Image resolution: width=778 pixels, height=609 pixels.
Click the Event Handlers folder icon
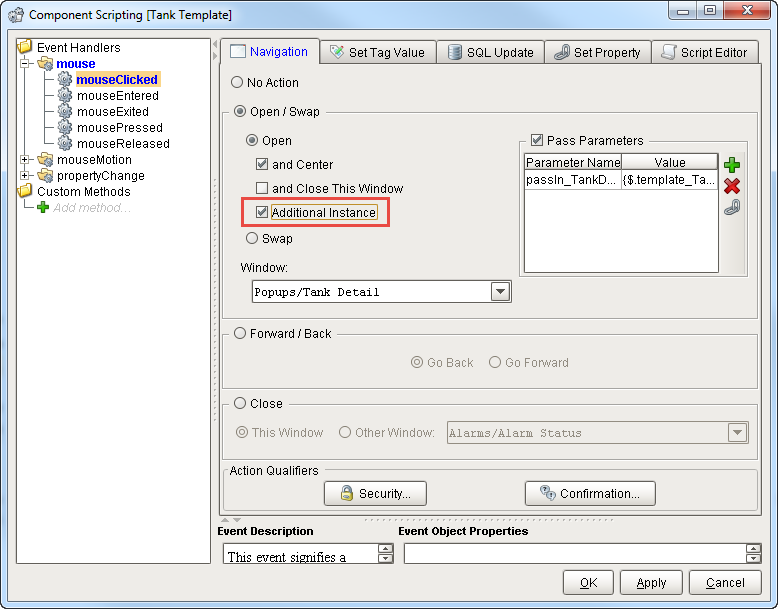click(x=25, y=47)
